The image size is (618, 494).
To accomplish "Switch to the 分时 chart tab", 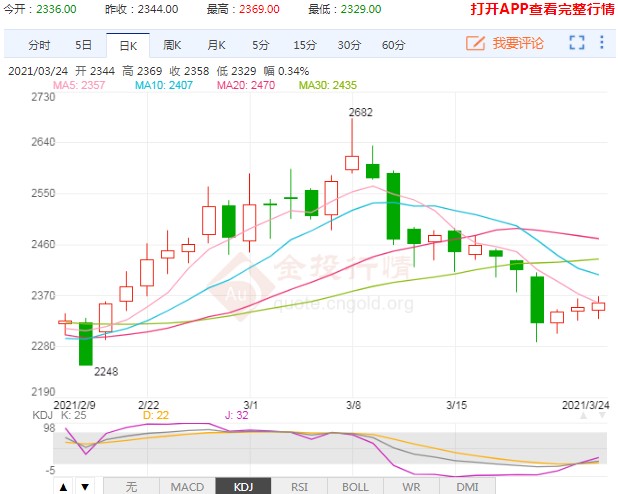I will tap(39, 46).
